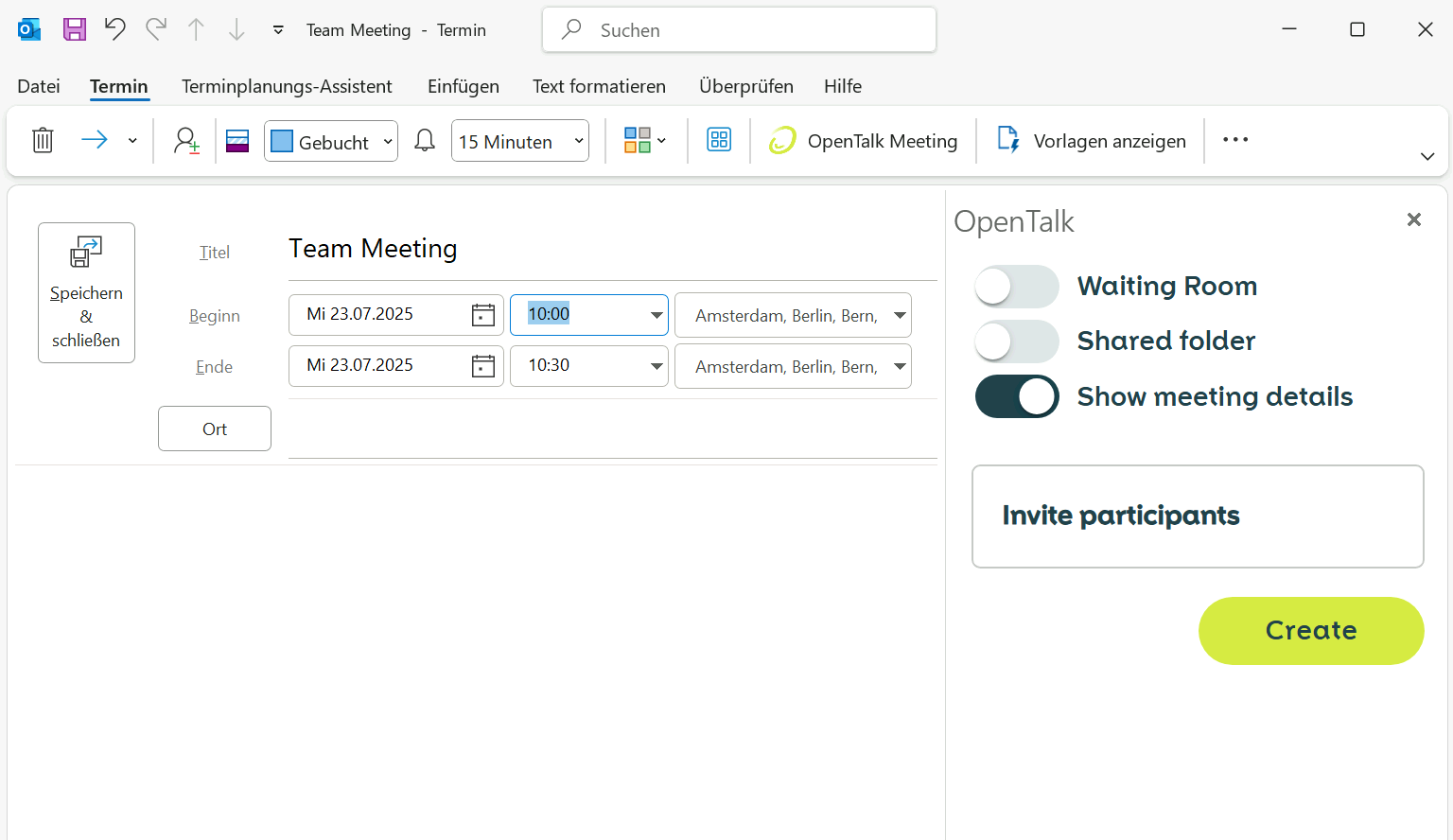Viewport: 1453px width, 840px height.
Task: Redo the last action
Action: [156, 29]
